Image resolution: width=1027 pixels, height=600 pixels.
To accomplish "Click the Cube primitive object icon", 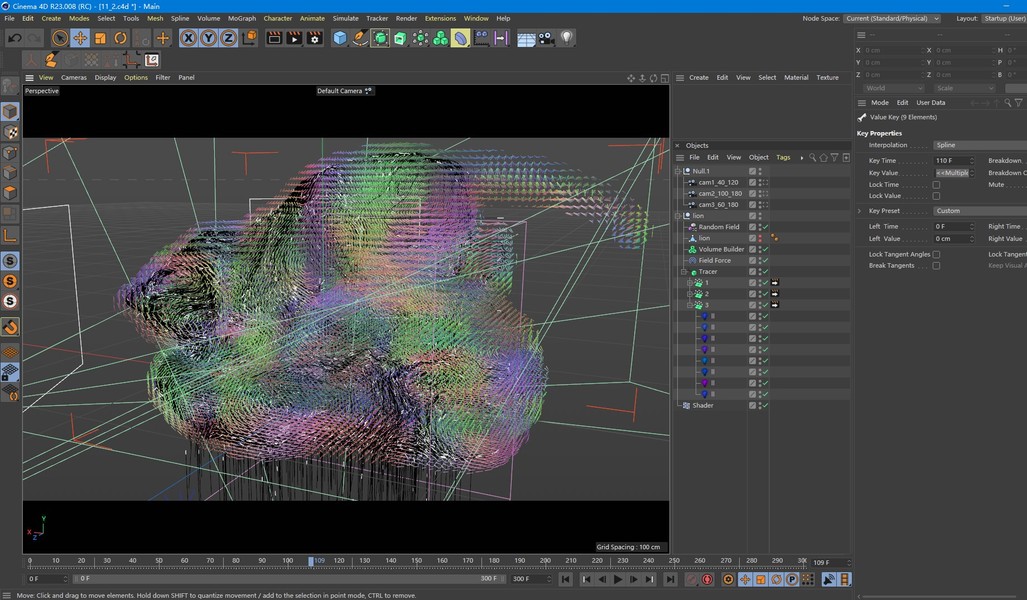I will pos(340,38).
